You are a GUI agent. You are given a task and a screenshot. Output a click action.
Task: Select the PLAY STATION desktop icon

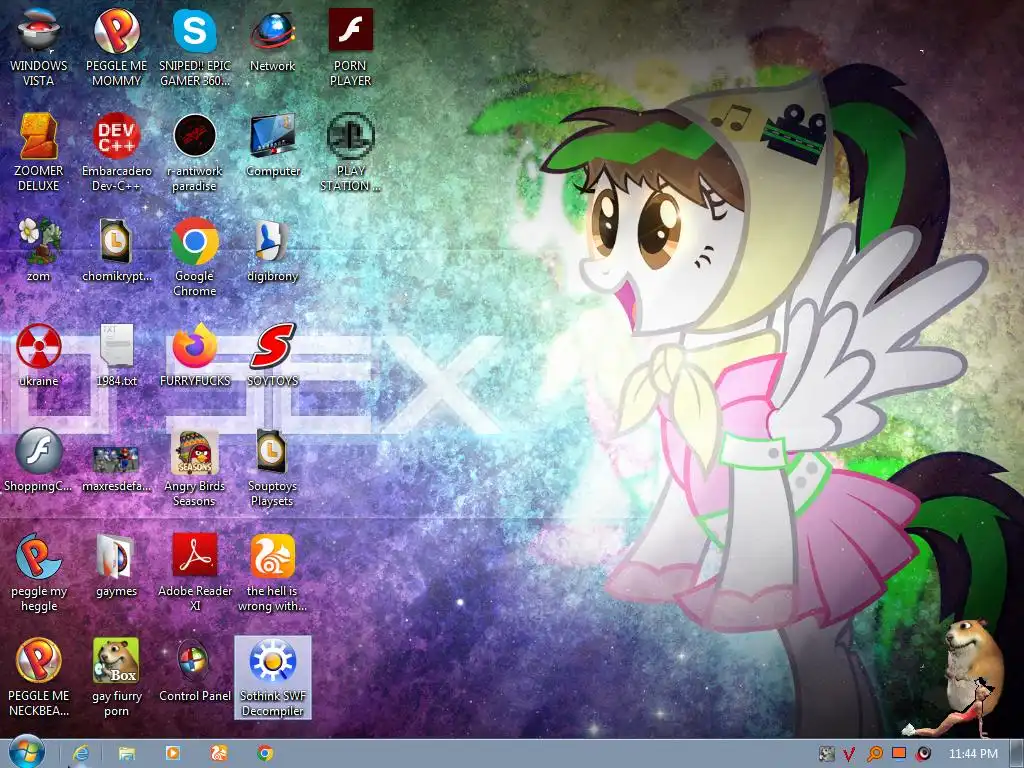click(351, 152)
